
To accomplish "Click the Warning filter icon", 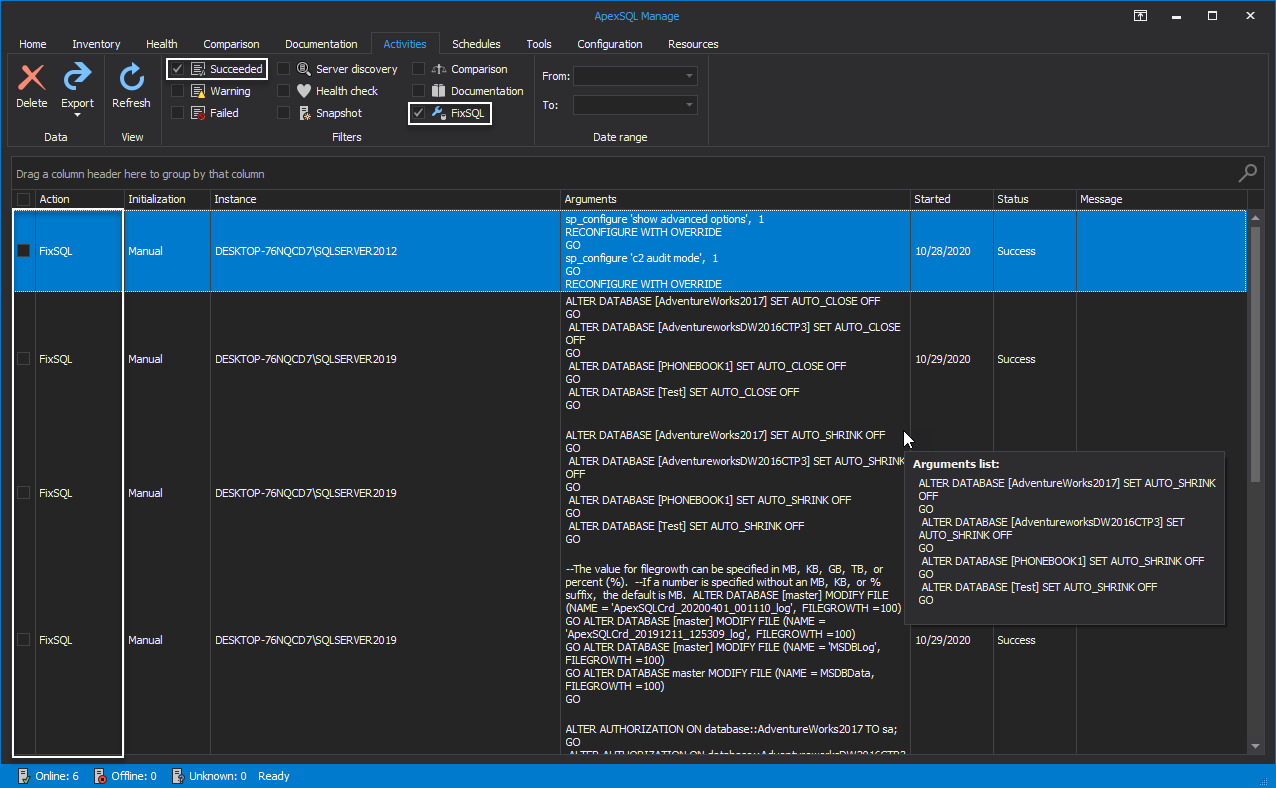I will [198, 91].
